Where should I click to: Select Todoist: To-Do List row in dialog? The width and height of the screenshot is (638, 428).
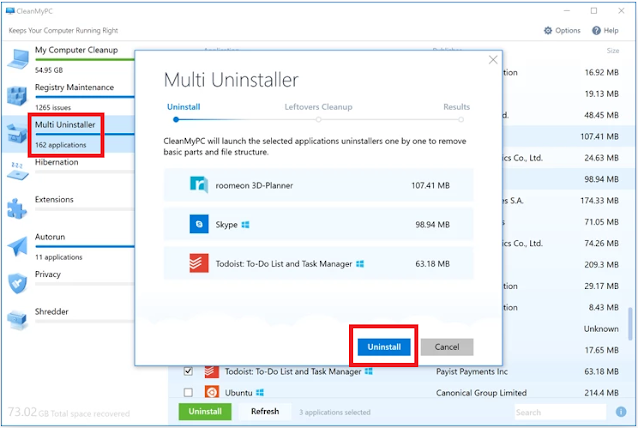coord(319,263)
